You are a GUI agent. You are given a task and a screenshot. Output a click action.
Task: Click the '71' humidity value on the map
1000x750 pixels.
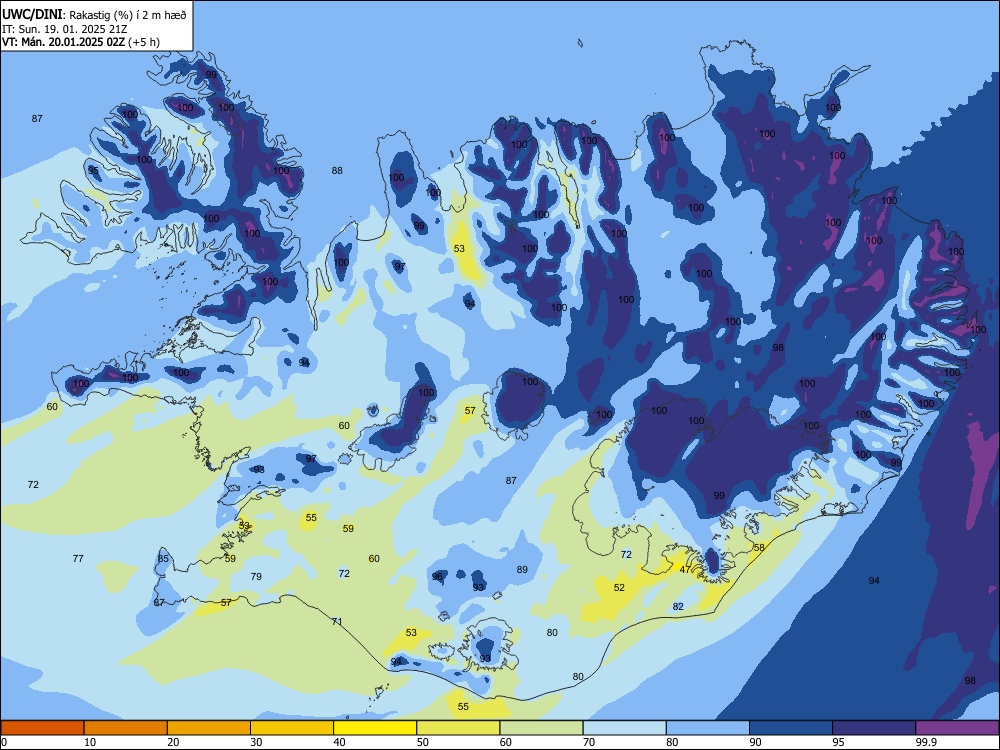coord(337,621)
